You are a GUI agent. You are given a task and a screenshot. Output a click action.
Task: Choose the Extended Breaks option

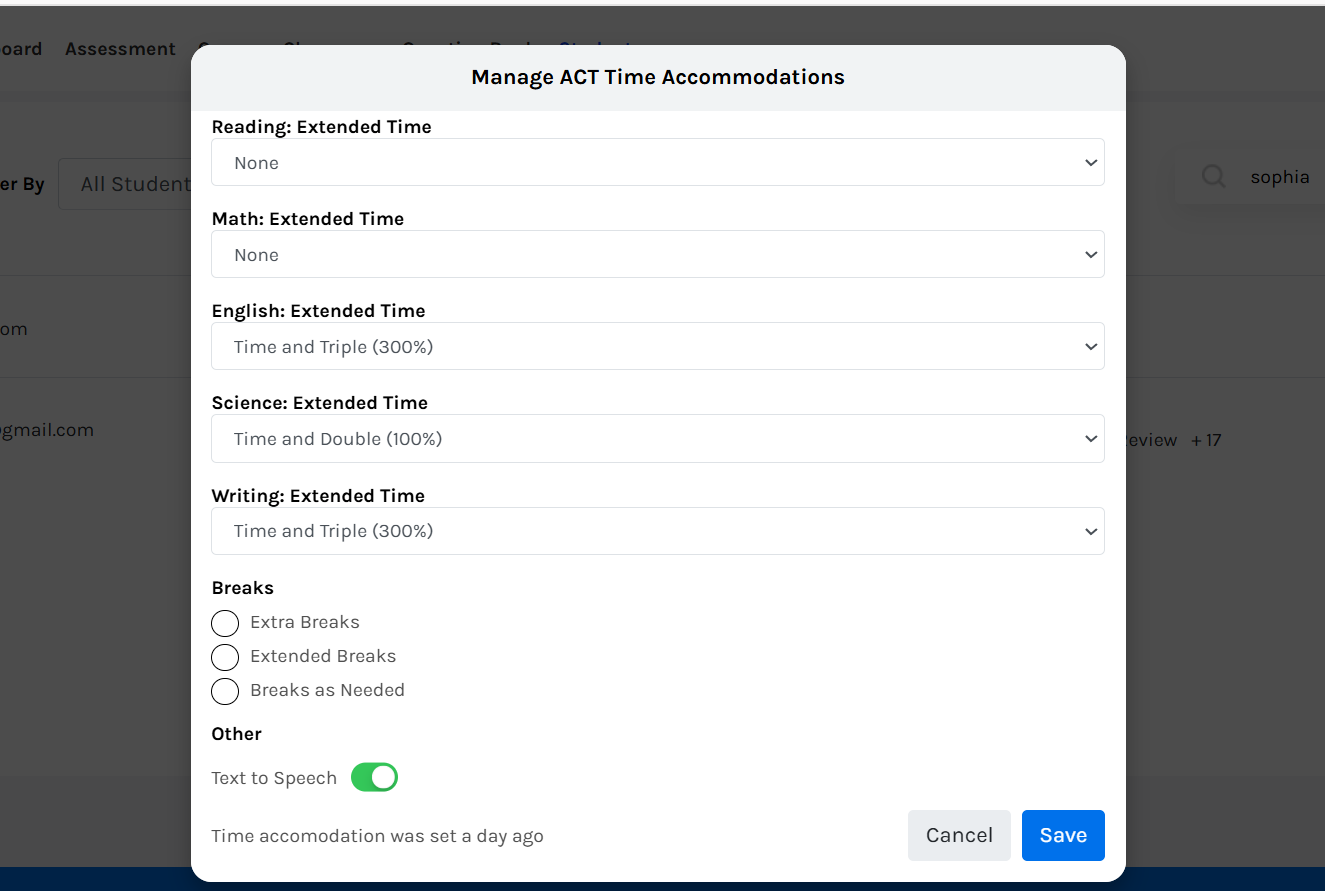225,657
